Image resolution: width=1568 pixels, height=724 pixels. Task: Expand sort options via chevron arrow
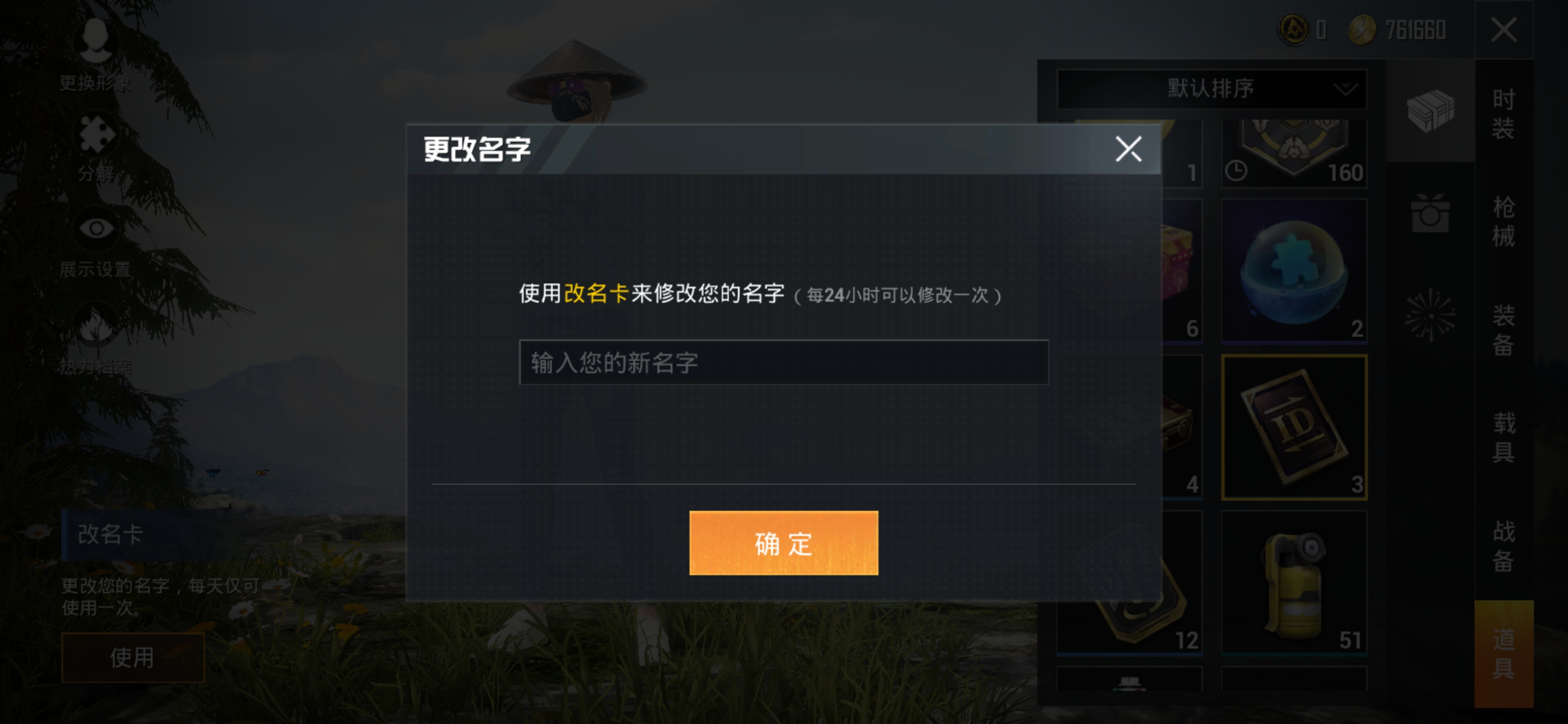pyautogui.click(x=1344, y=90)
